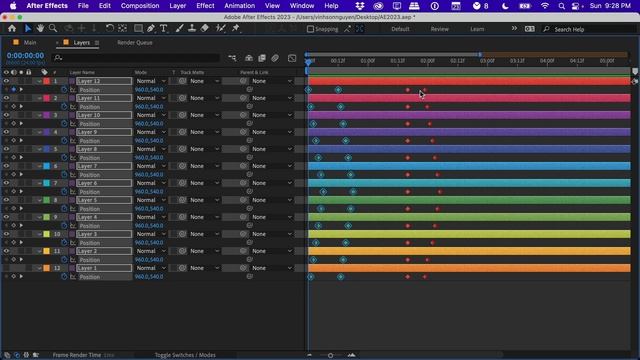Select the Default workspace
The height and width of the screenshot is (360, 640).
(400, 29)
